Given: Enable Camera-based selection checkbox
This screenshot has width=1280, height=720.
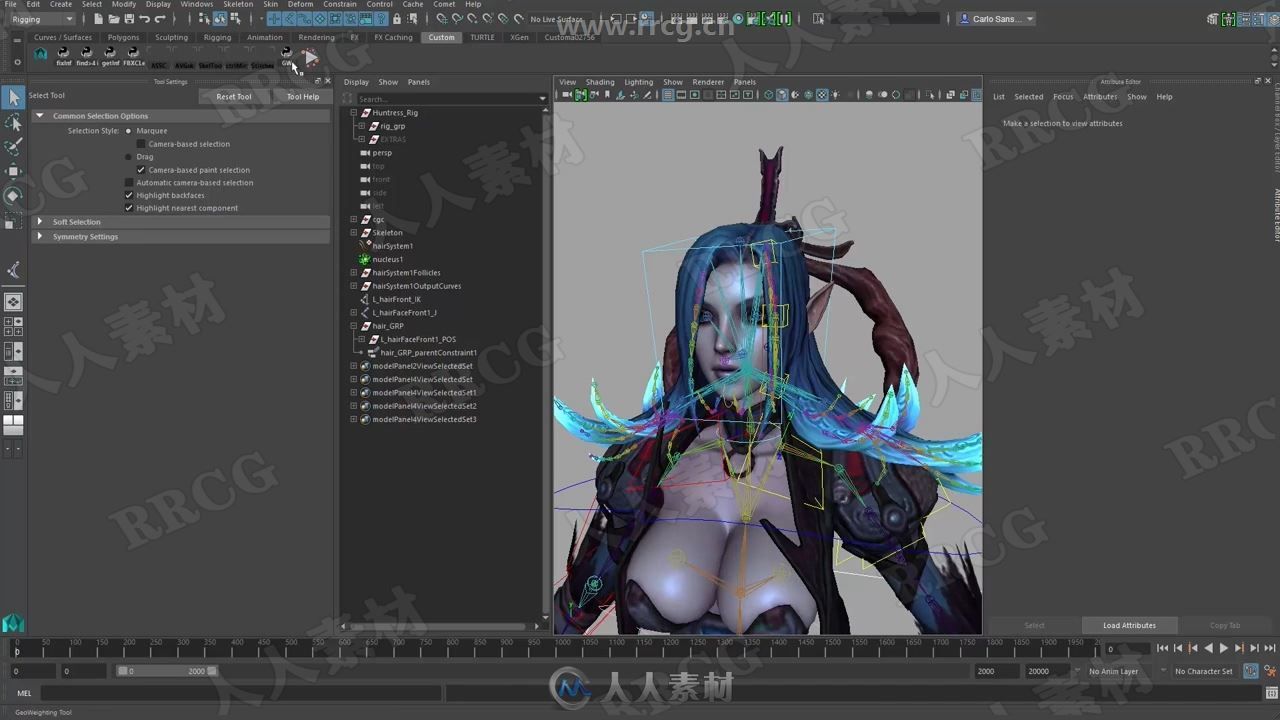Looking at the screenshot, I should pos(141,144).
